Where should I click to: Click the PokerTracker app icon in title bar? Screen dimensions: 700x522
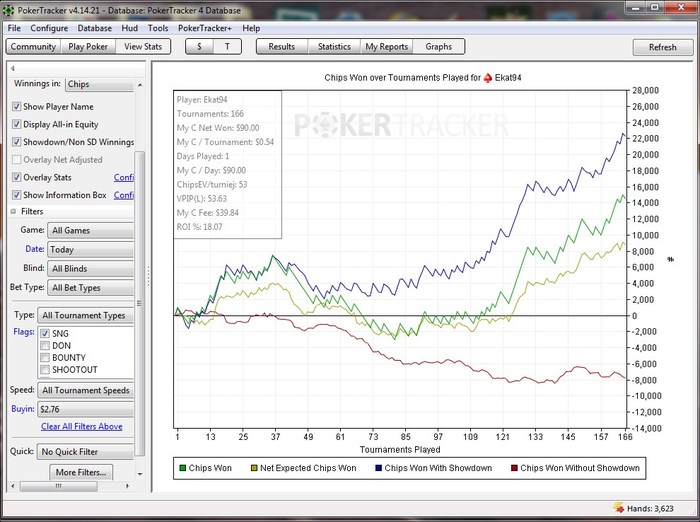click(x=8, y=10)
